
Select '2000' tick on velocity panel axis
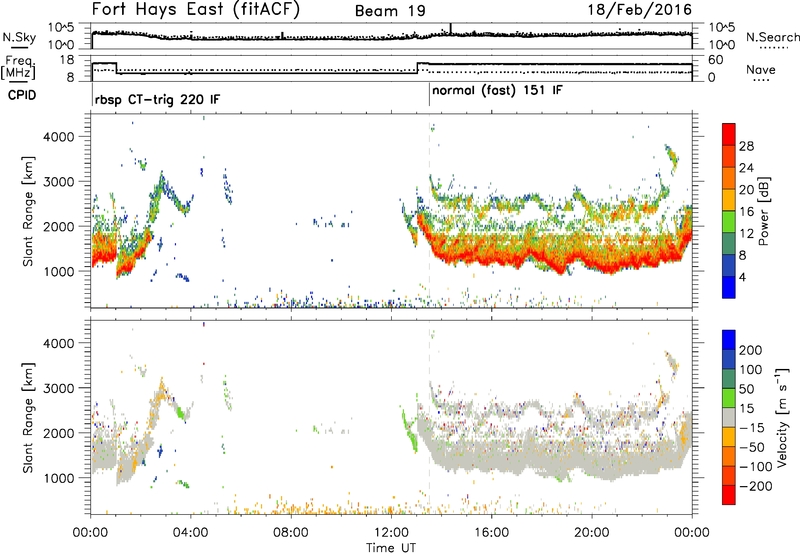[58, 433]
